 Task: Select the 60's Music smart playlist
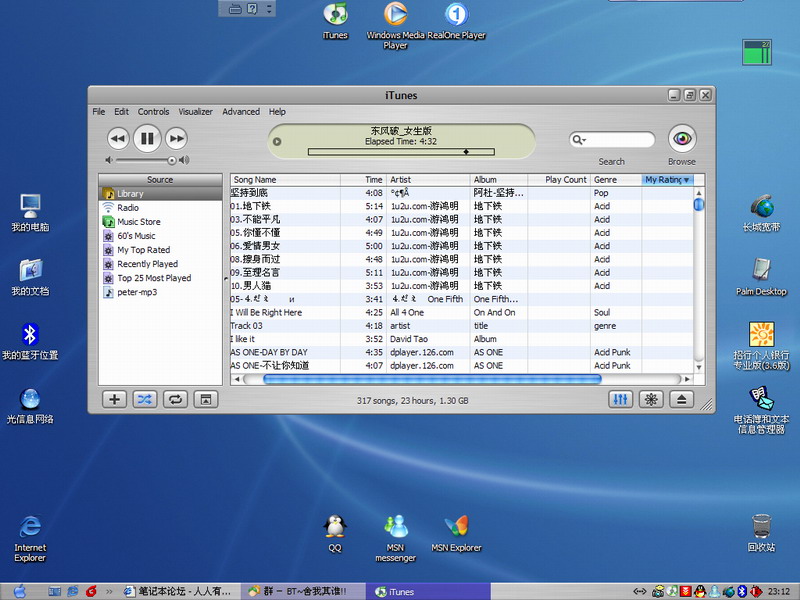(160, 236)
